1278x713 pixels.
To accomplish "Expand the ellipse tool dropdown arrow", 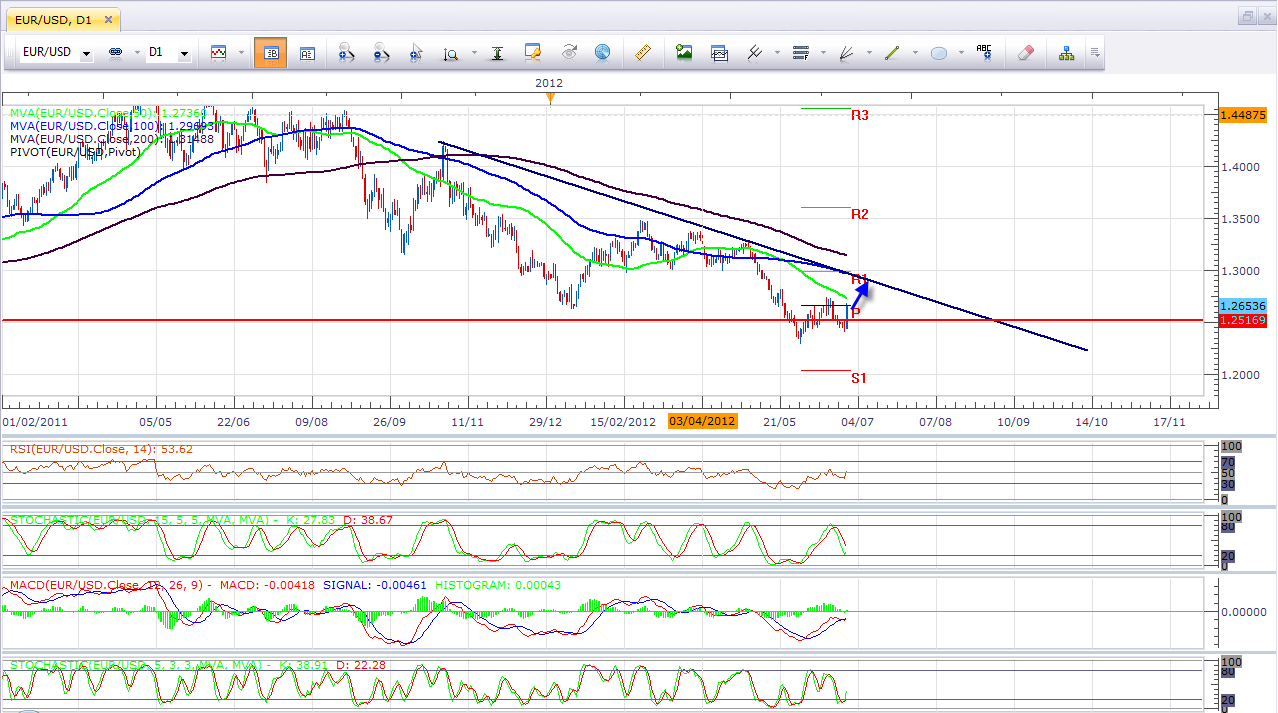I will [960, 53].
